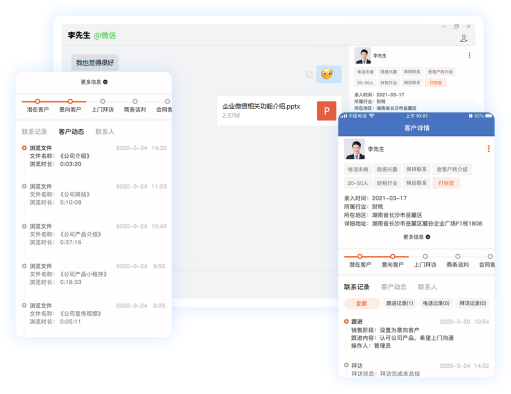511x394 pixels.
Task: Select 上门拜访 stage circle in mobile panel
Action: [x=425, y=256]
